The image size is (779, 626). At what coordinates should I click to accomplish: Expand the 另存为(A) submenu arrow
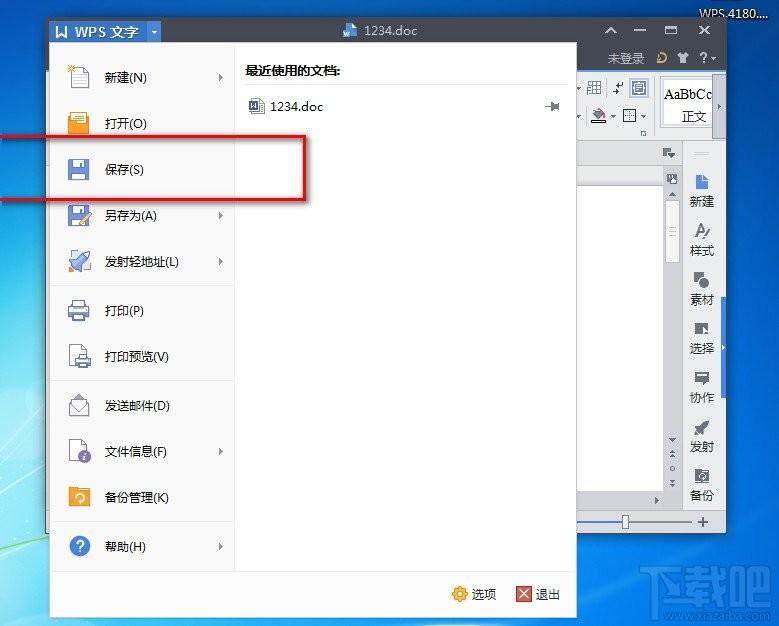(221, 216)
